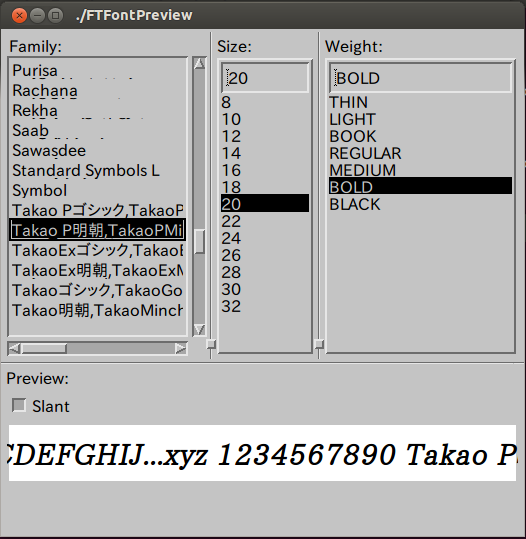
Task: Select size 16
Action: (x=265, y=170)
